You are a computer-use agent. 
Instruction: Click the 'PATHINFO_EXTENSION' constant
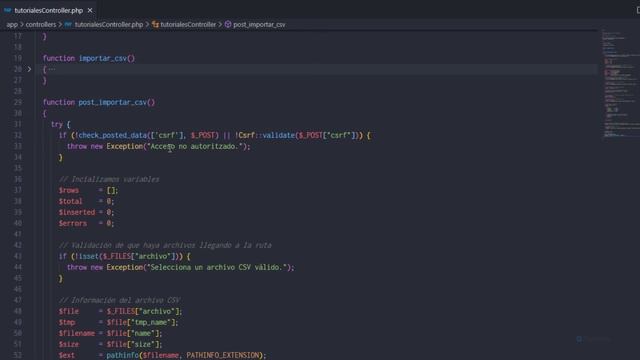tap(223, 356)
